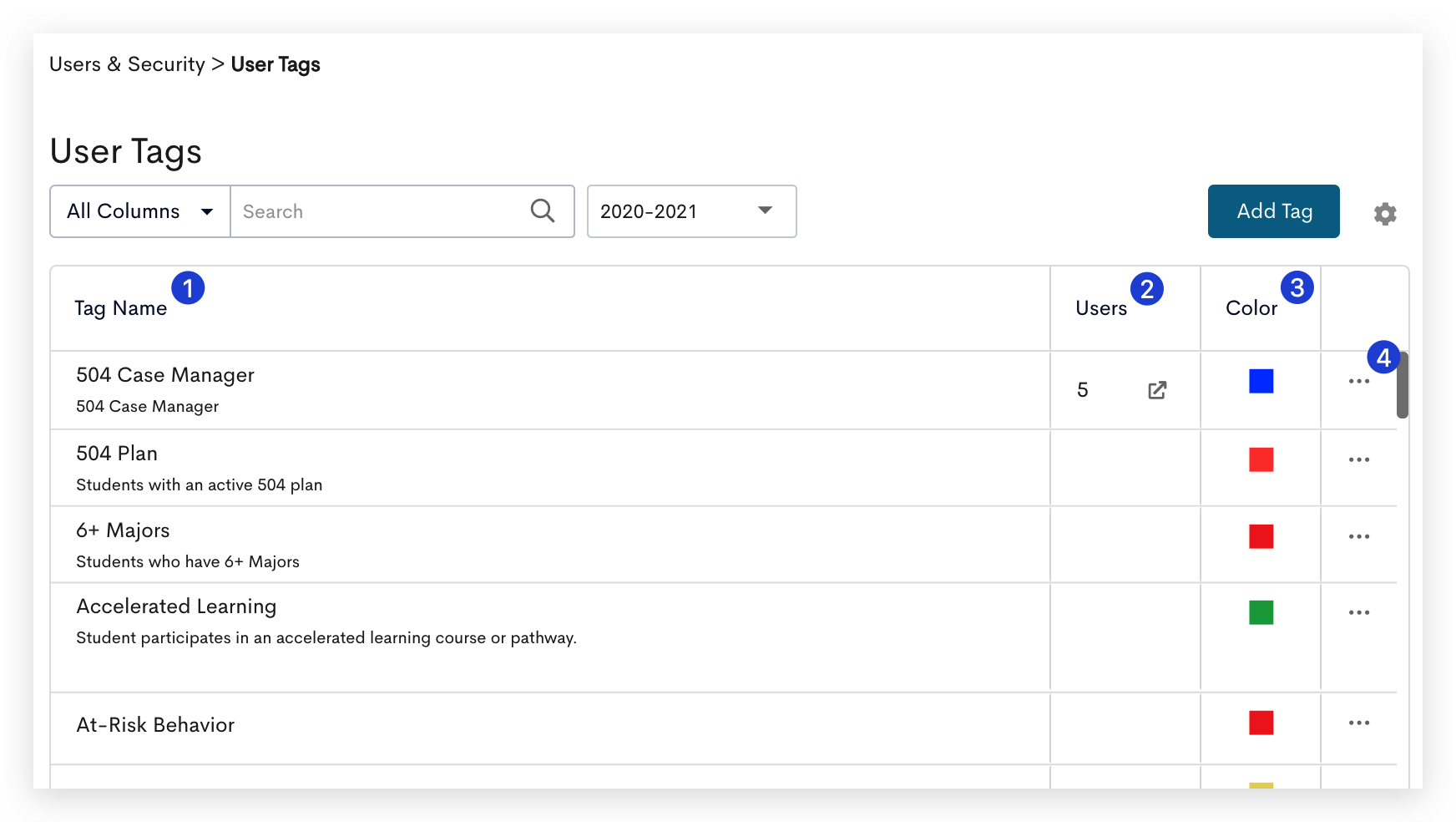Click User Tags breadcrumb
The height and width of the screenshot is (822, 1456).
click(x=276, y=64)
